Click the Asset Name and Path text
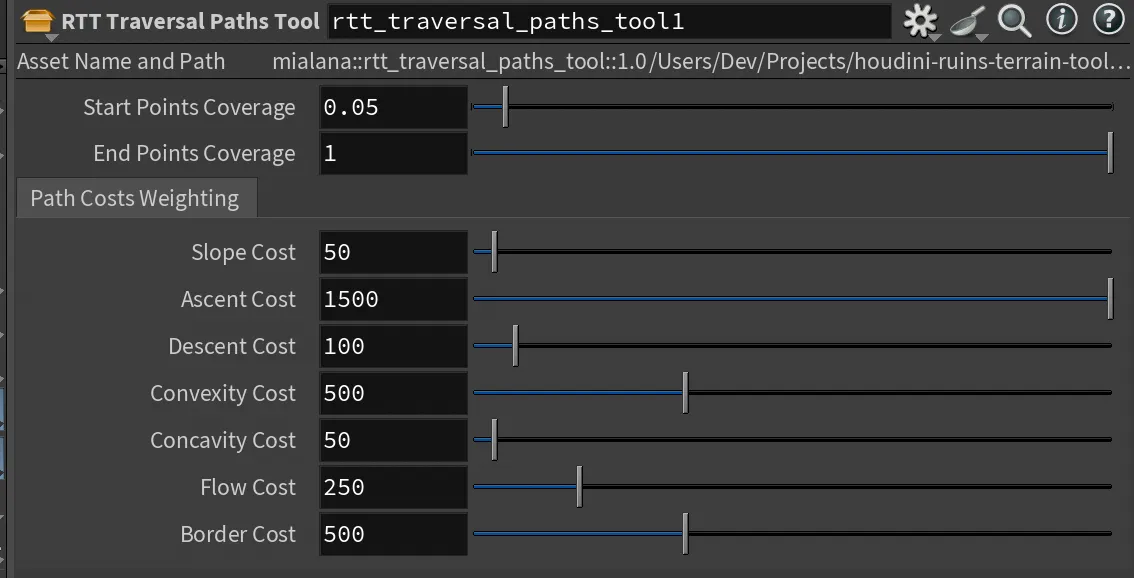The height and width of the screenshot is (578, 1134). click(121, 62)
